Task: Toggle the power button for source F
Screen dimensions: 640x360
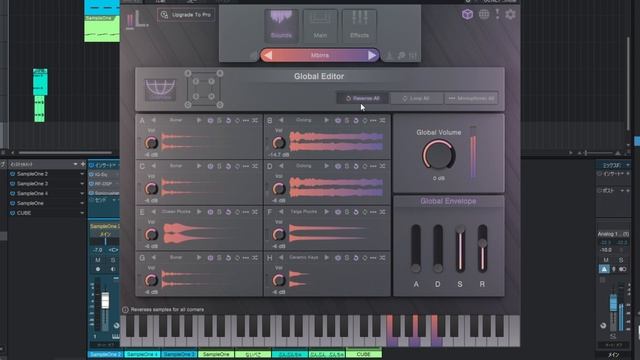Action: tap(338, 212)
